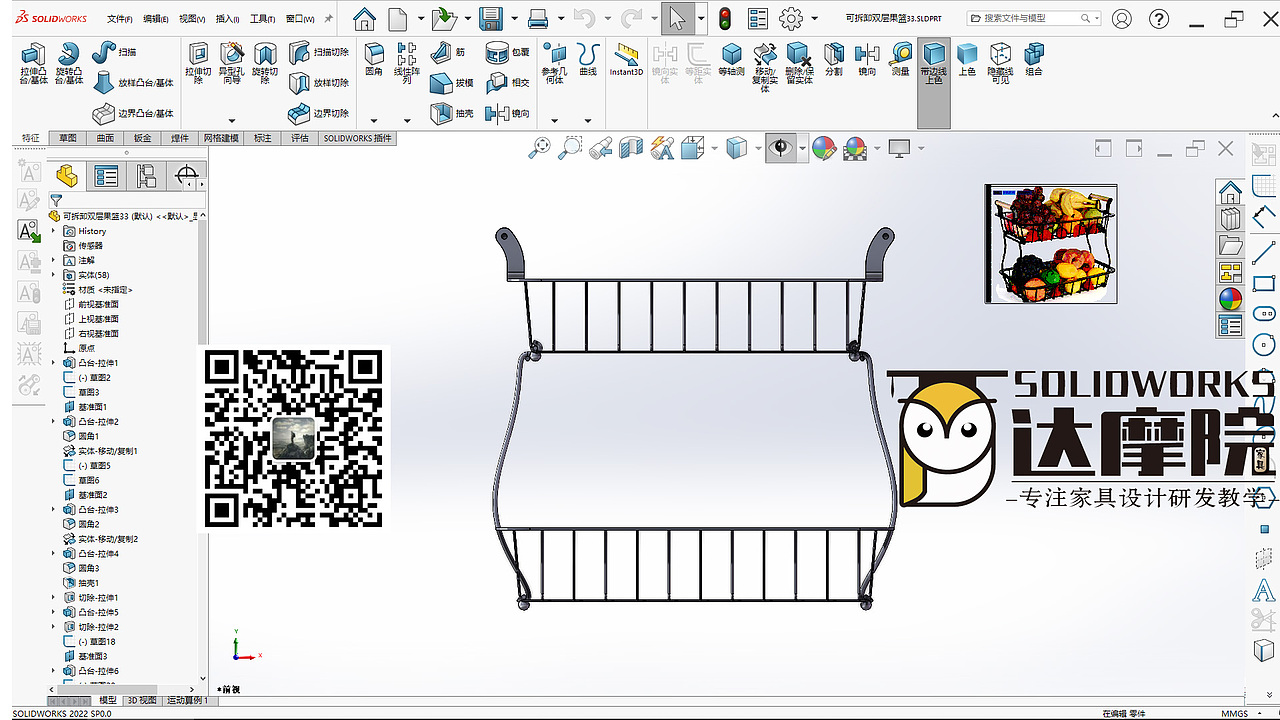Open the user account login button
Image resolution: width=1280 pixels, height=720 pixels.
click(1121, 18)
